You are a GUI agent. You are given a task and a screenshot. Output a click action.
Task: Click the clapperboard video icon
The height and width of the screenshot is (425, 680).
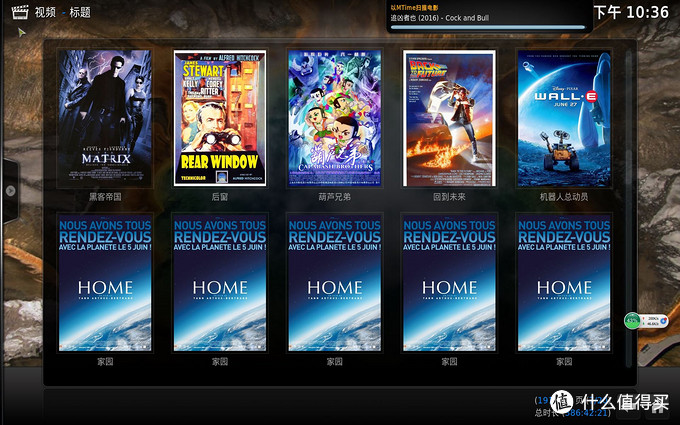[x=20, y=12]
